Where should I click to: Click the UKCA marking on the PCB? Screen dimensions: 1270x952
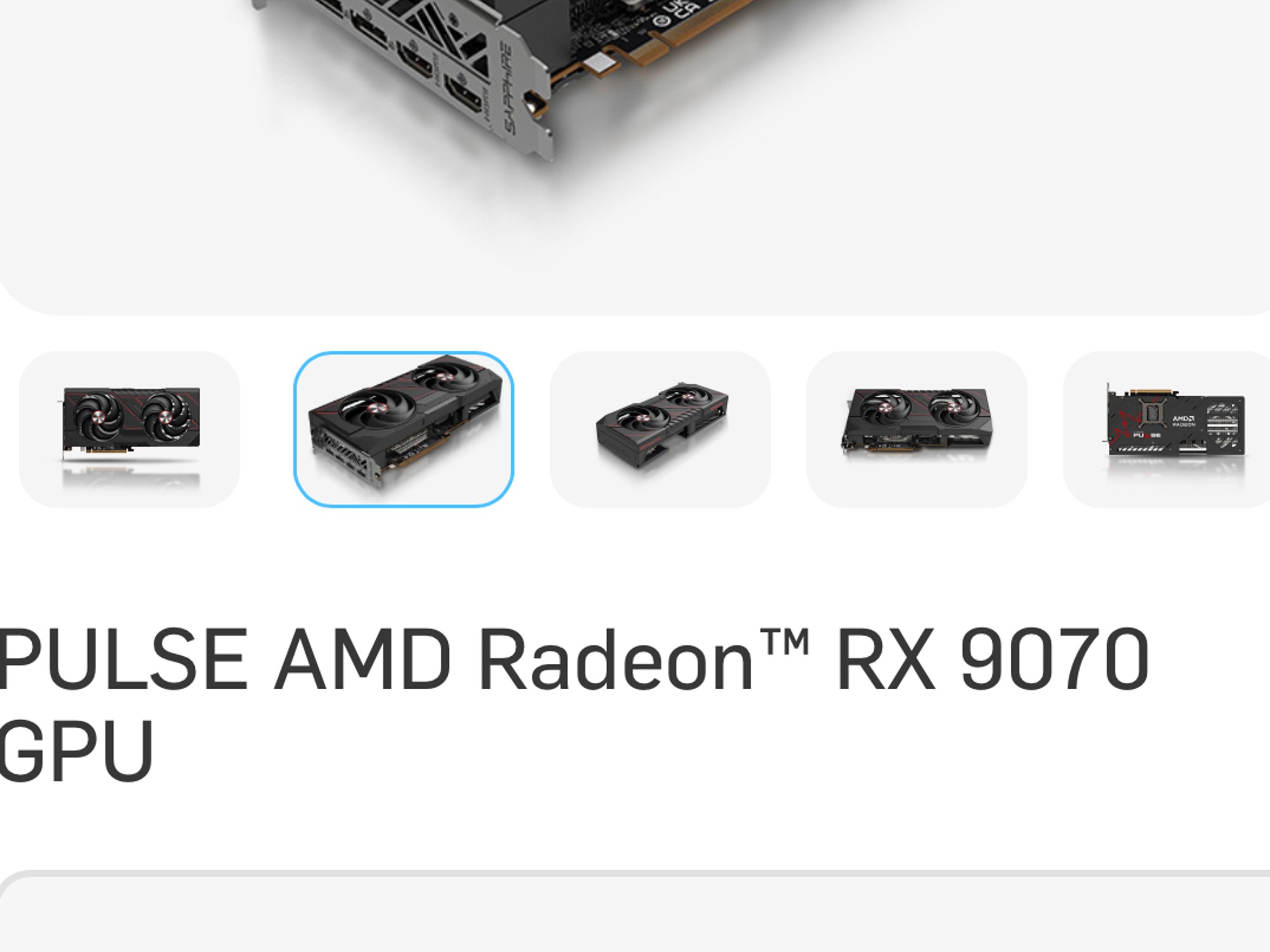[671, 14]
